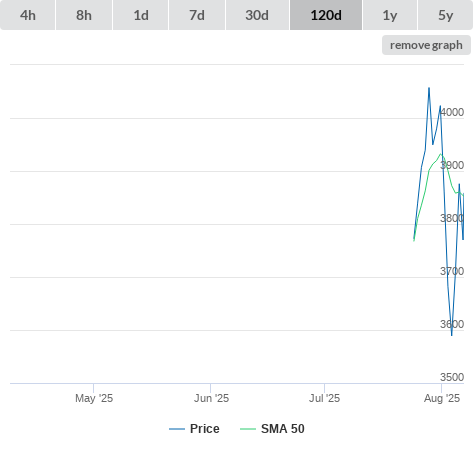Switch to the 8h time range

point(84,15)
